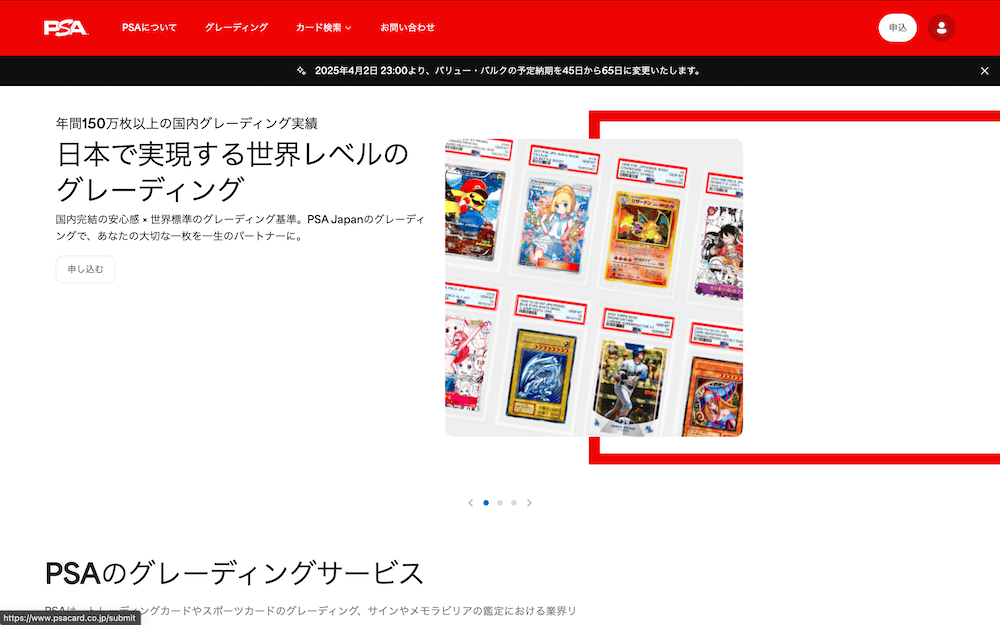Viewport: 1000px width, 625px height.
Task: Click the 年間150万枚以上の国内グレーディング実績 text
Action: (x=186, y=123)
